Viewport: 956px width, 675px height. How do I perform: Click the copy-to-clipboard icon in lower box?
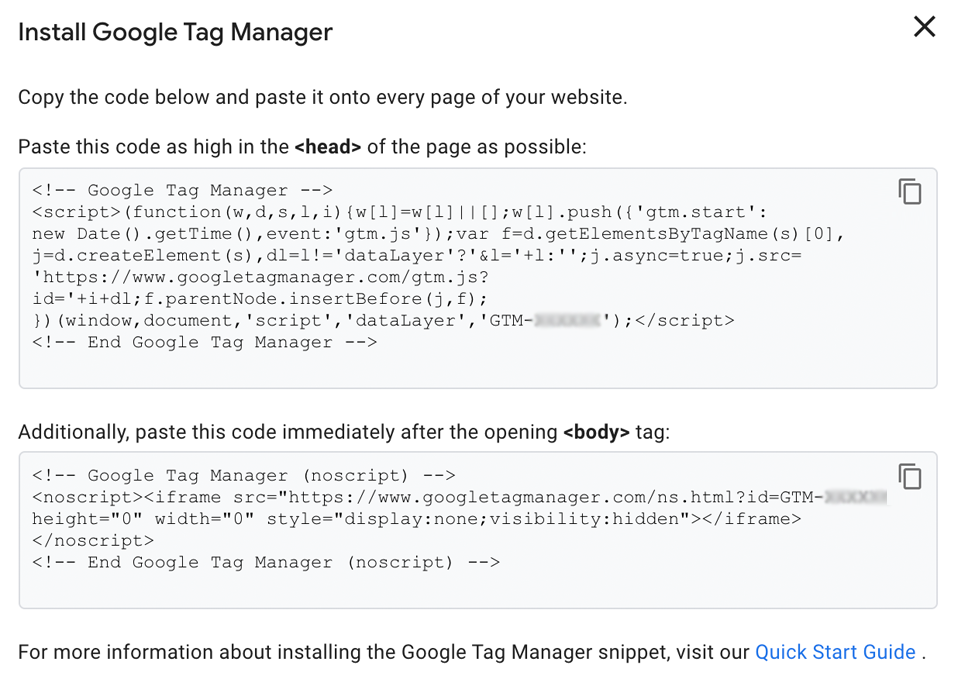click(x=910, y=477)
